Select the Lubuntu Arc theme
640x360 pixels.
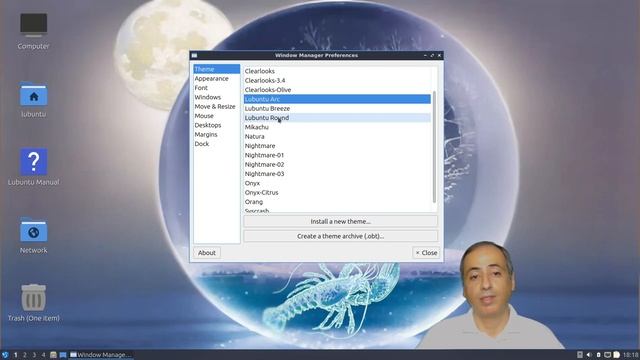(337, 99)
